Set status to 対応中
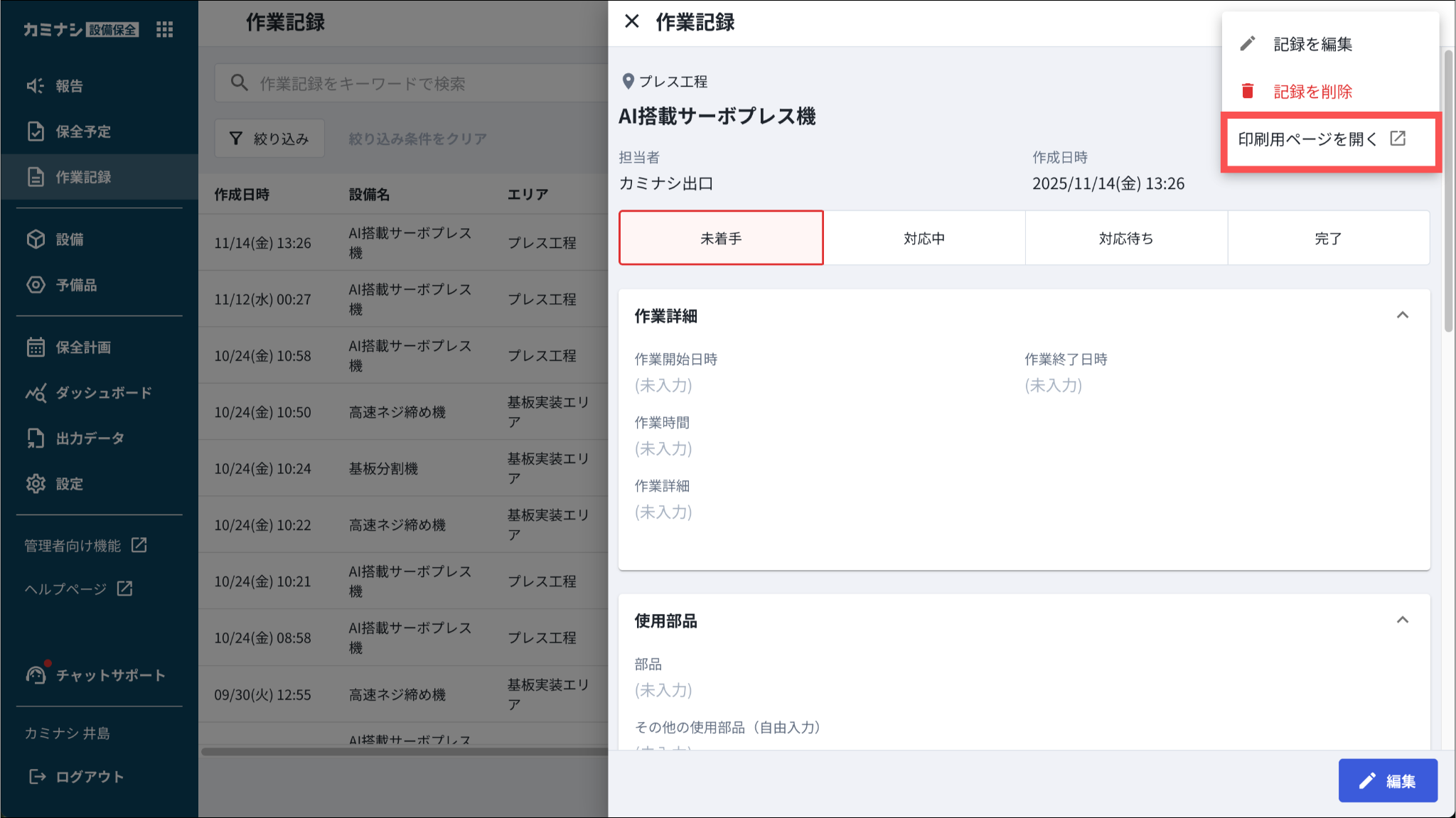This screenshot has height=818, width=1456. [924, 239]
